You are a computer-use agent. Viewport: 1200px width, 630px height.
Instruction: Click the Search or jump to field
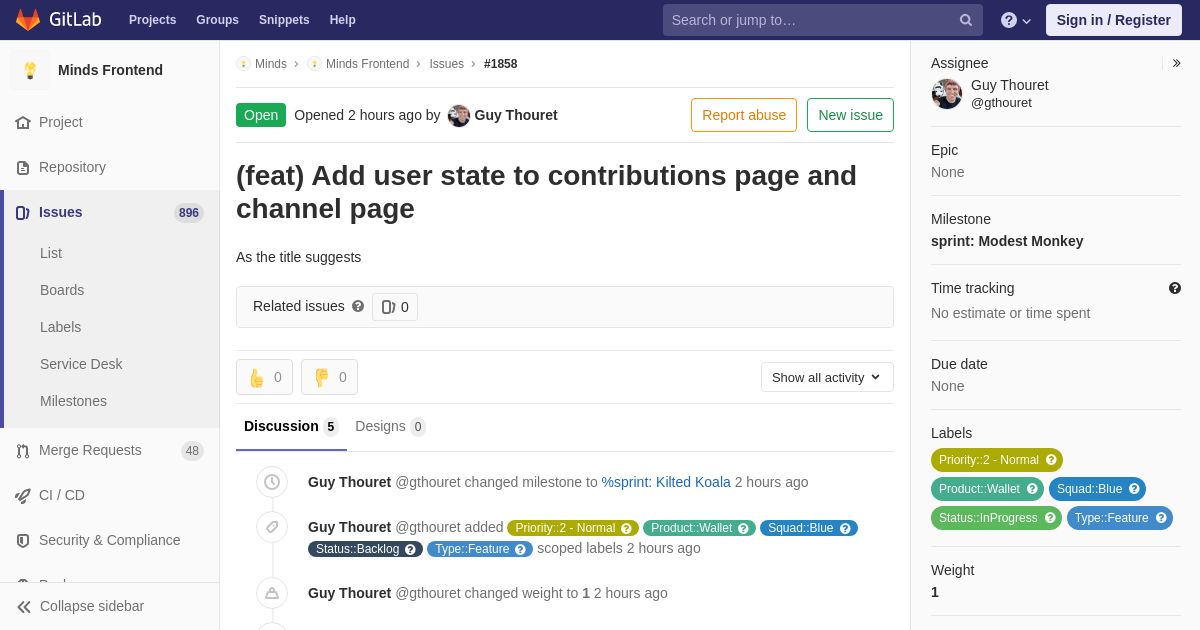click(823, 20)
